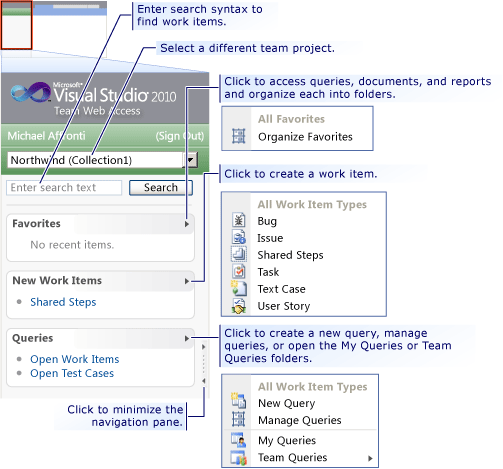Choose Issue from work item types menu
This screenshot has width=503, height=469.
(x=270, y=238)
